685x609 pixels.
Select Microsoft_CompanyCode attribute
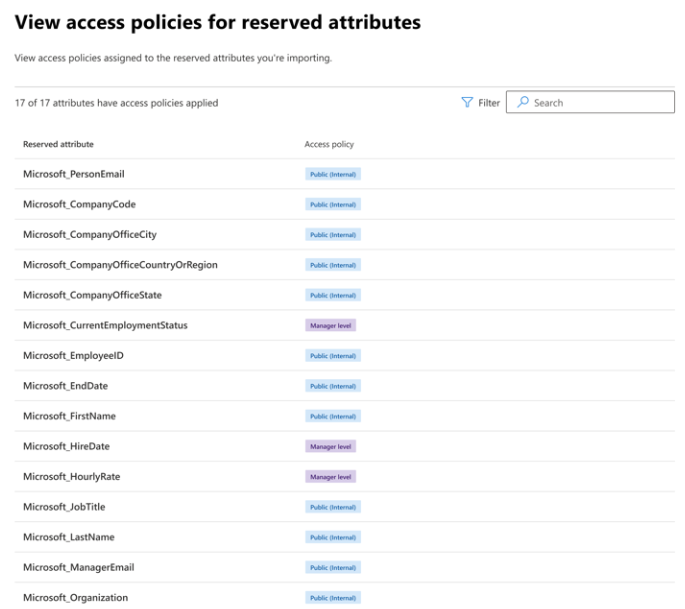(79, 205)
